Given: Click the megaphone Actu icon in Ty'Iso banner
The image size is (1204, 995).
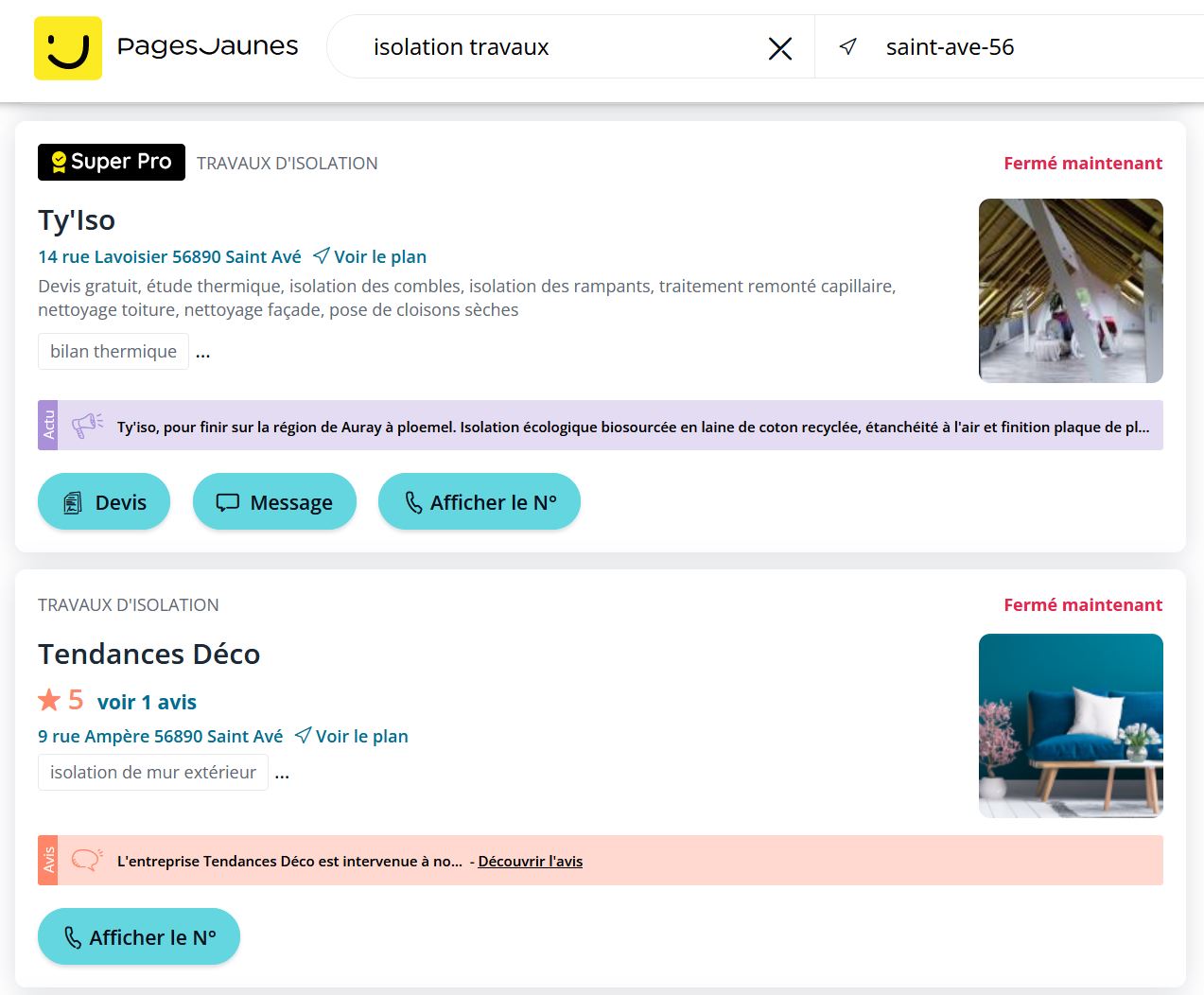Looking at the screenshot, I should pos(88,426).
